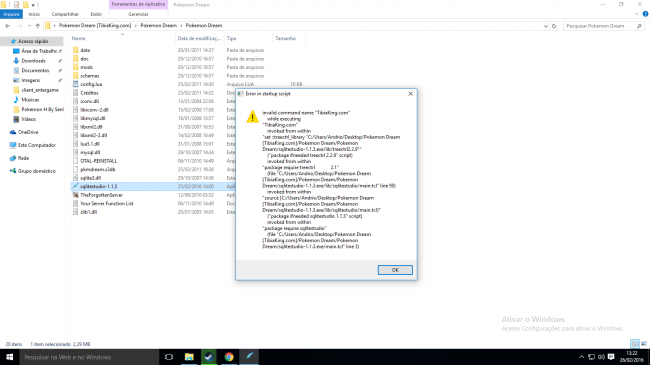Close the Error in startup script dialog
This screenshot has height=365, width=650.
410,94
